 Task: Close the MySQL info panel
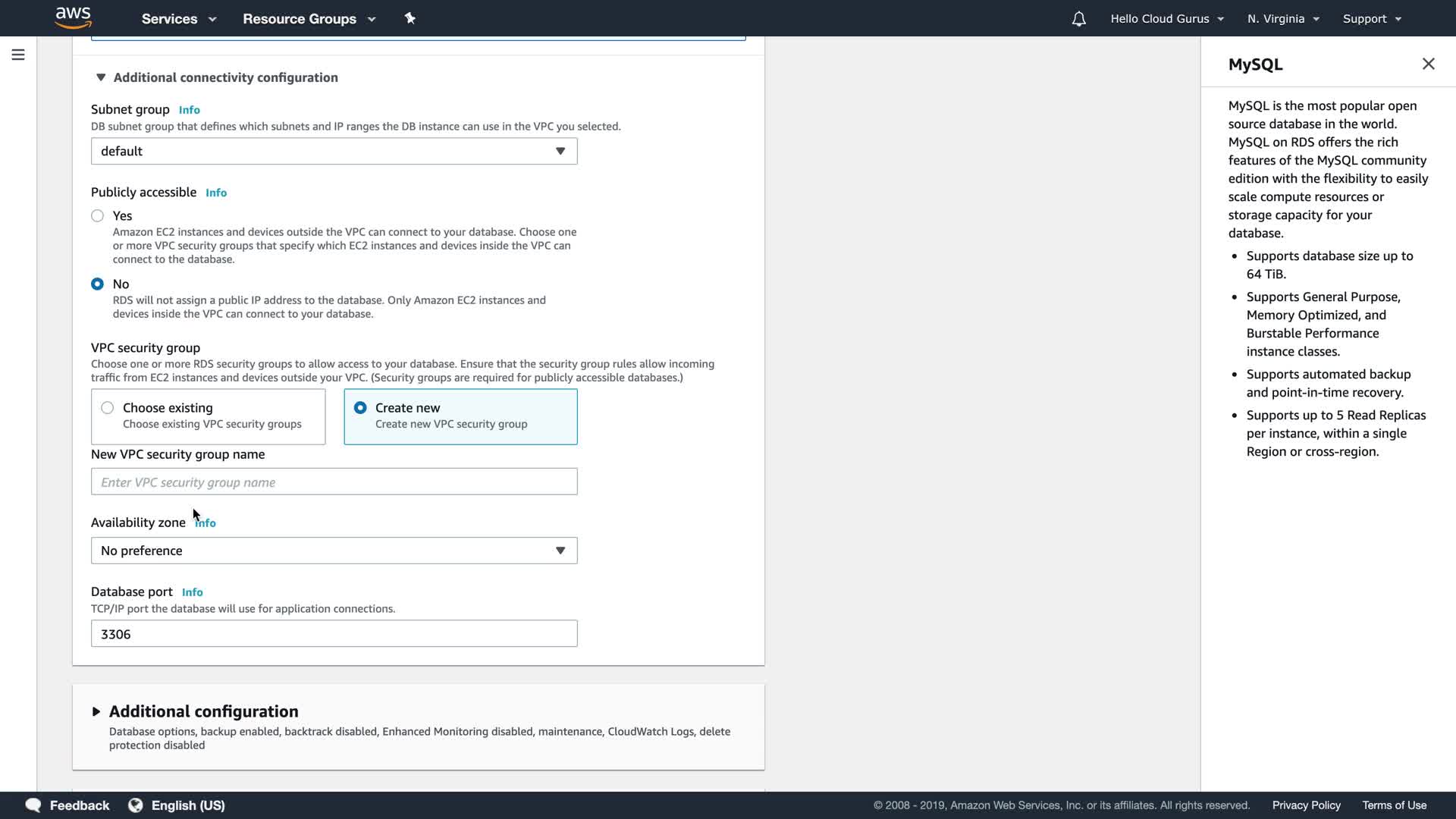tap(1428, 64)
